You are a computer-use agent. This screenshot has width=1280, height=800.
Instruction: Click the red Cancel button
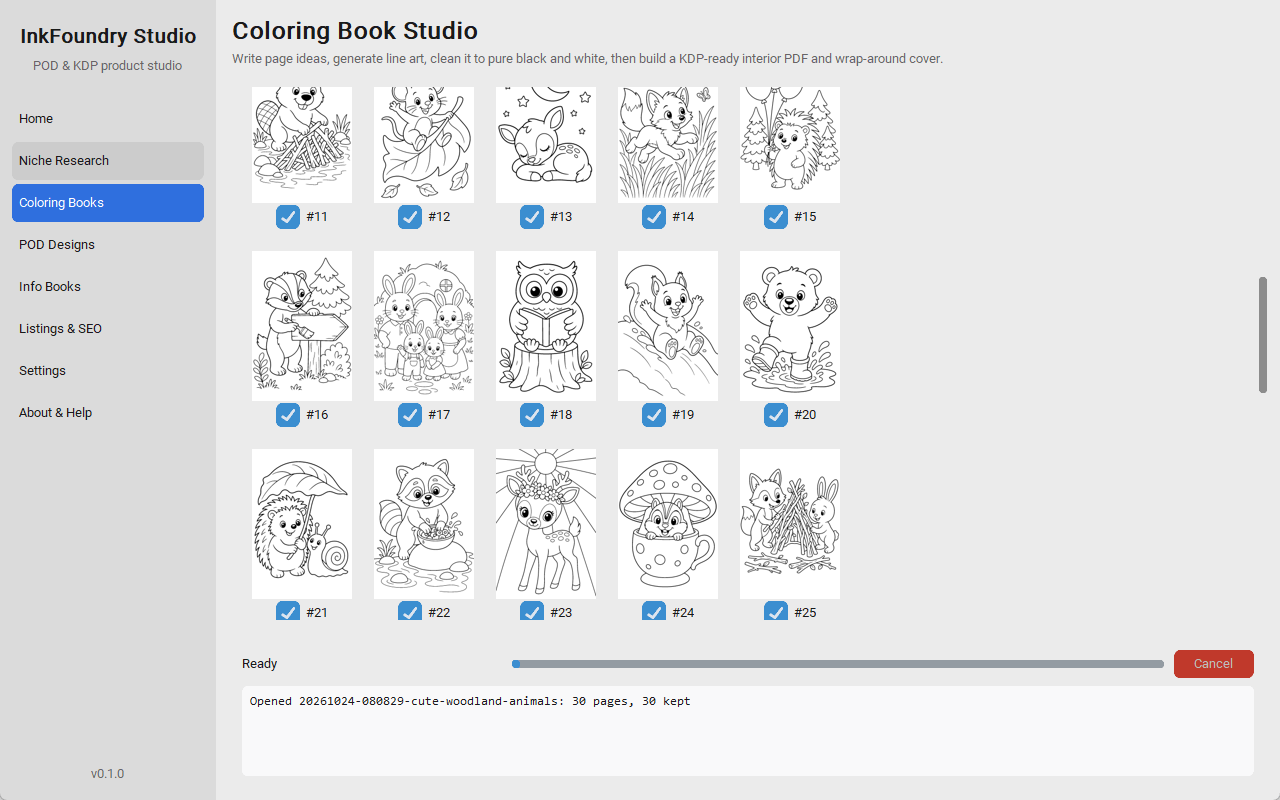pos(1213,664)
